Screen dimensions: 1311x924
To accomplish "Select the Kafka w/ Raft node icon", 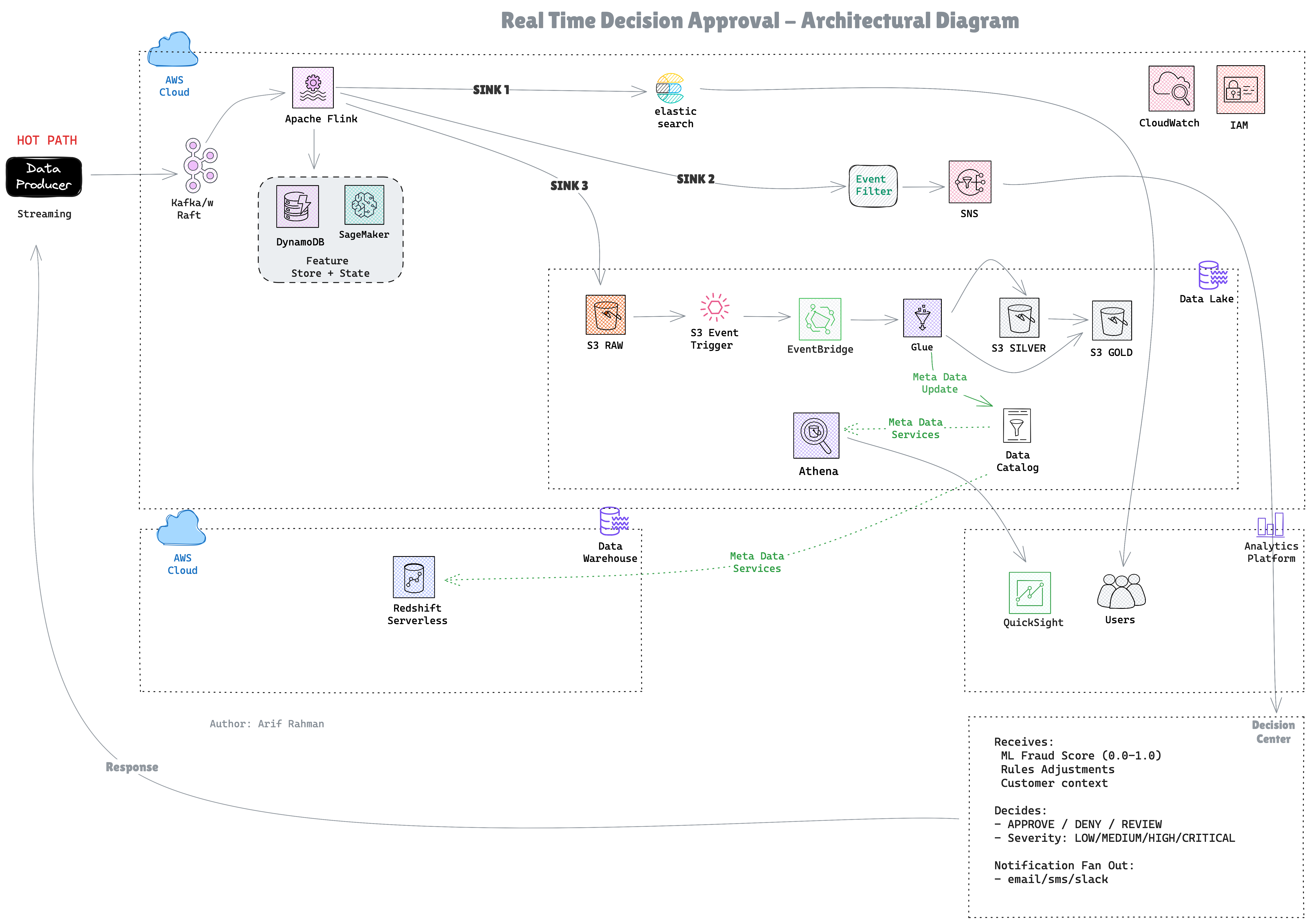I will (199, 166).
